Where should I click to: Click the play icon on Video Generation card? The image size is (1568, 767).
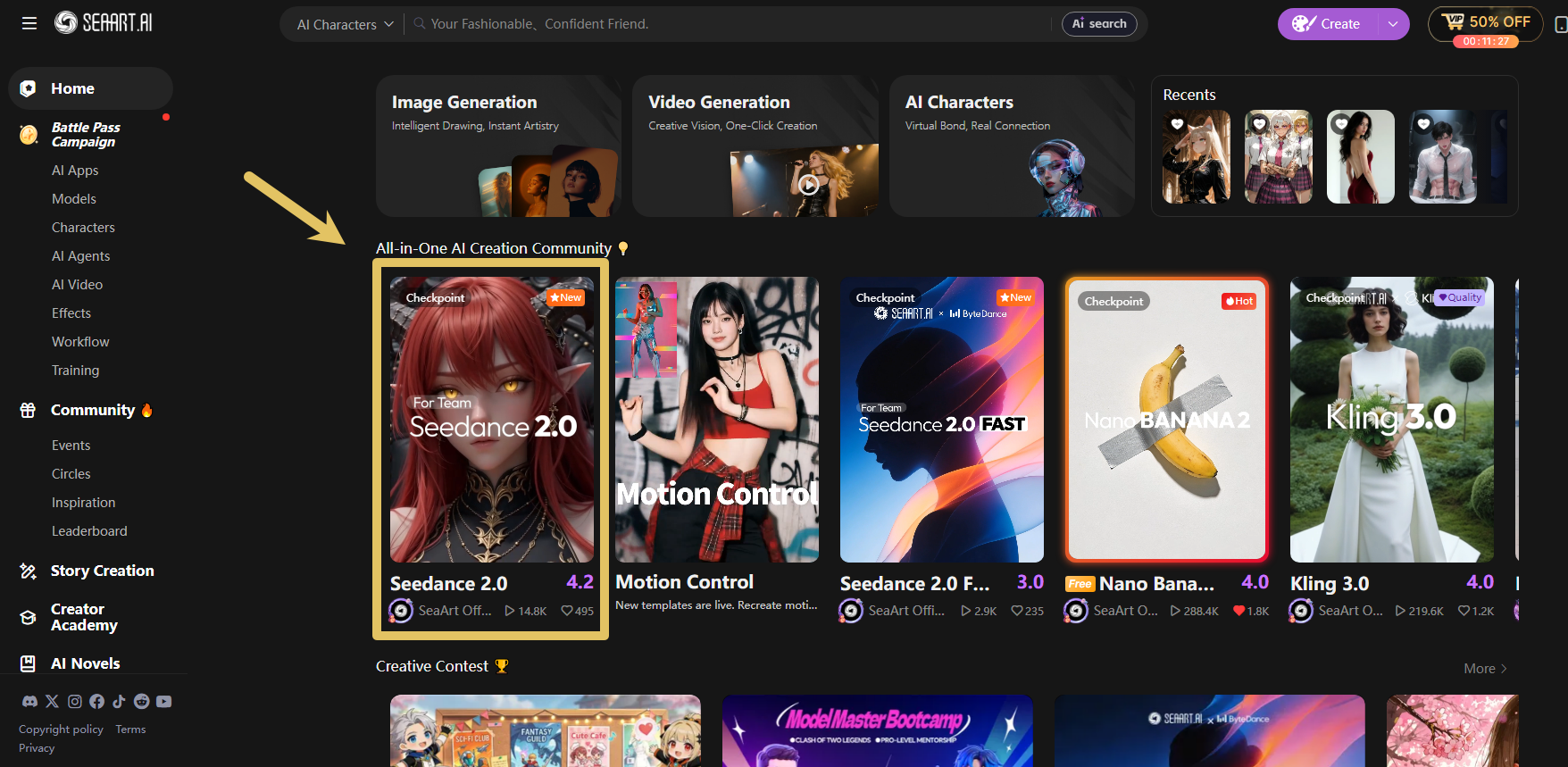point(808,185)
